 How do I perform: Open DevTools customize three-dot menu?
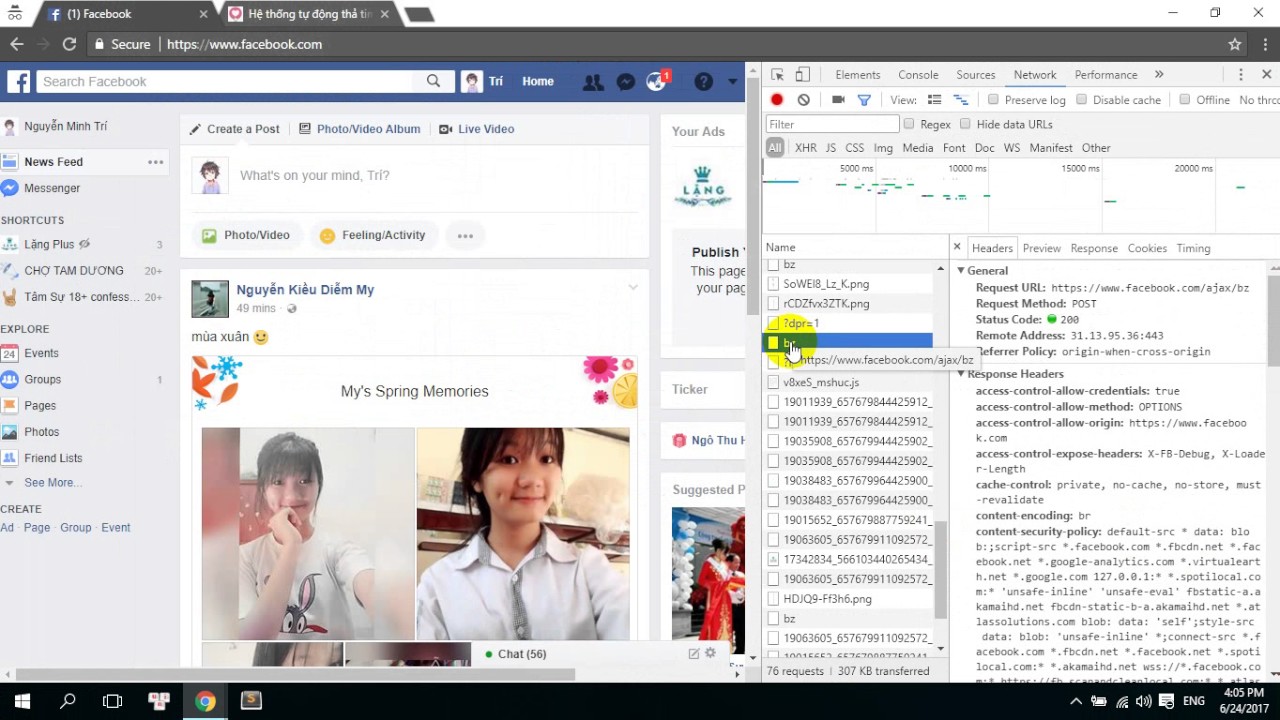click(1240, 75)
